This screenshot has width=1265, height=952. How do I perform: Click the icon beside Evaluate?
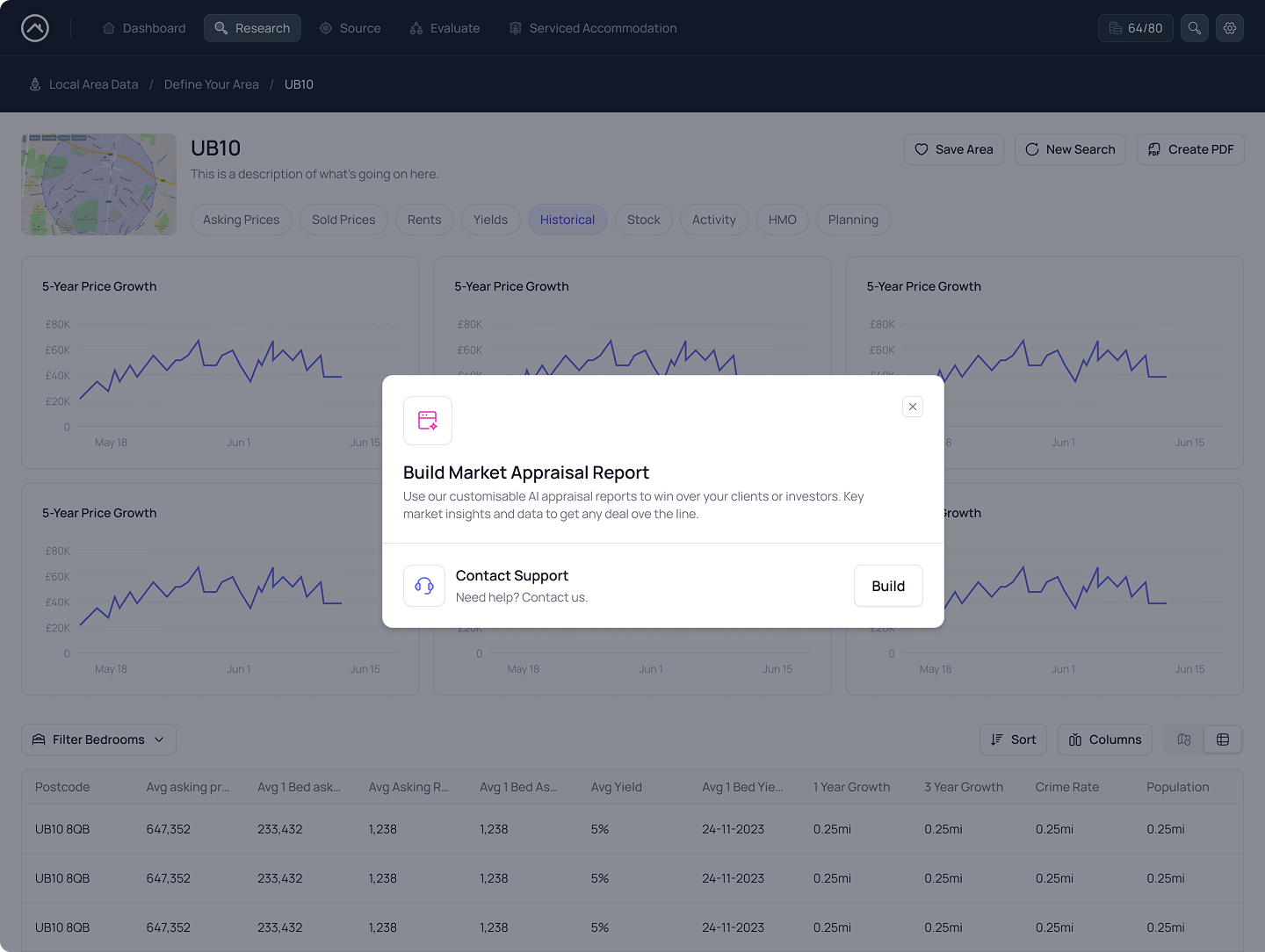tap(416, 28)
